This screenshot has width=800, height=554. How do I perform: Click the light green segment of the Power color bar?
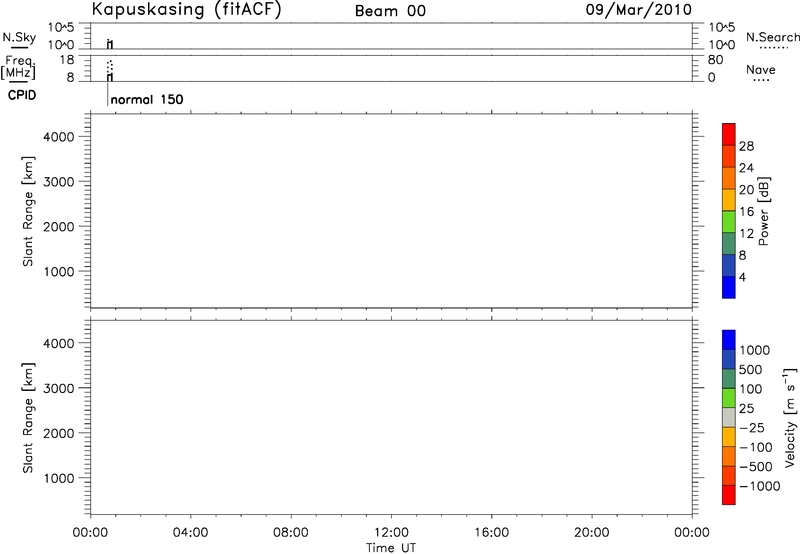pos(729,221)
